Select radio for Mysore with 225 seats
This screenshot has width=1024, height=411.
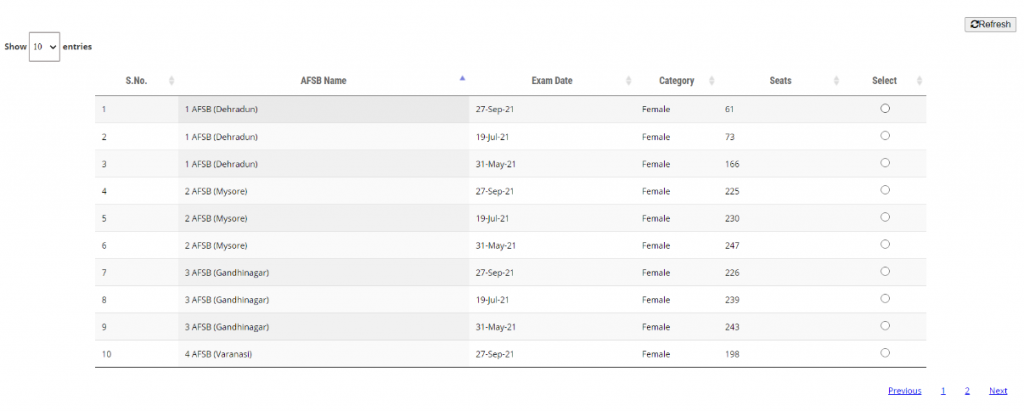click(885, 189)
